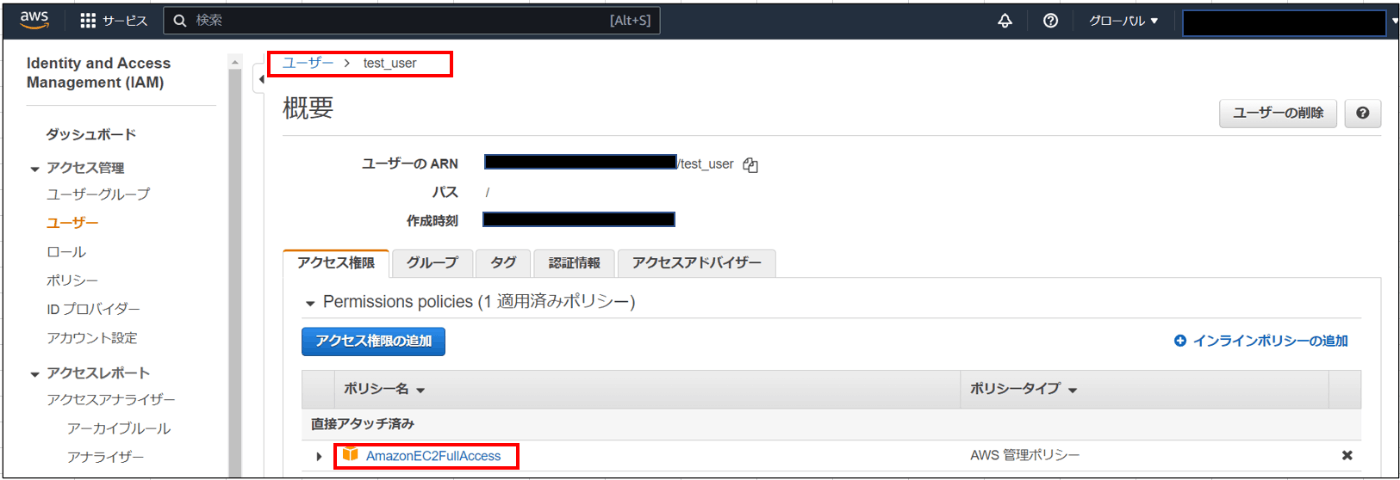This screenshot has height=480, width=1400.
Task: Click the 概要 heading
Action: tap(308, 109)
